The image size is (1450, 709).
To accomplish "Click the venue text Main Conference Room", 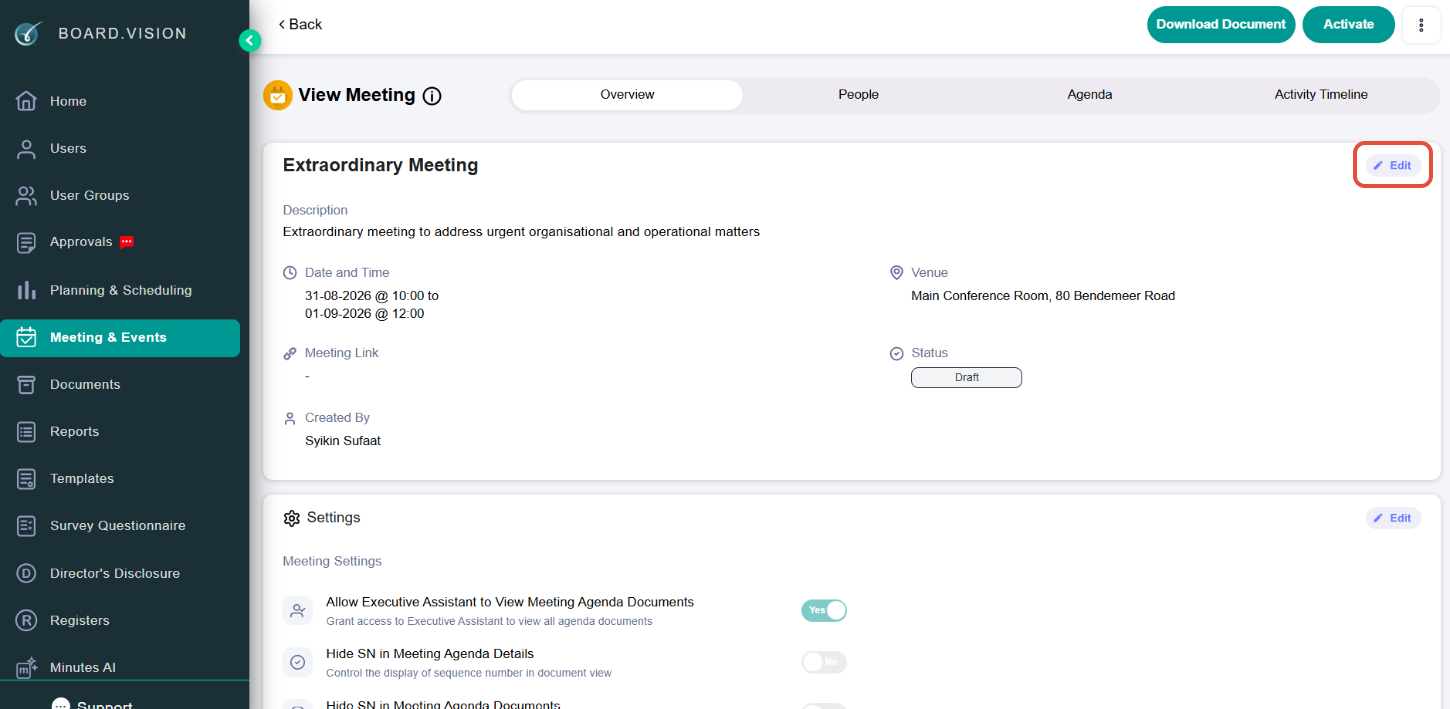I will pyautogui.click(x=1043, y=296).
